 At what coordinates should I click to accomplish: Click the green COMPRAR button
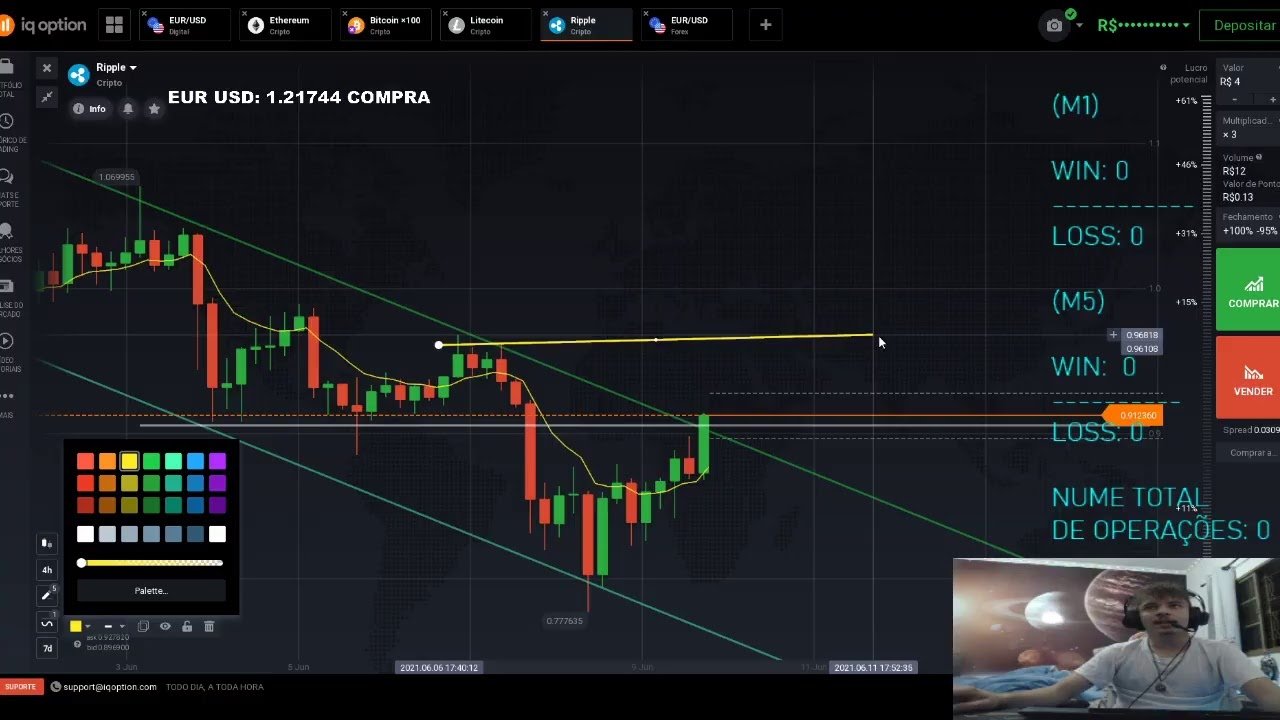pos(1248,289)
